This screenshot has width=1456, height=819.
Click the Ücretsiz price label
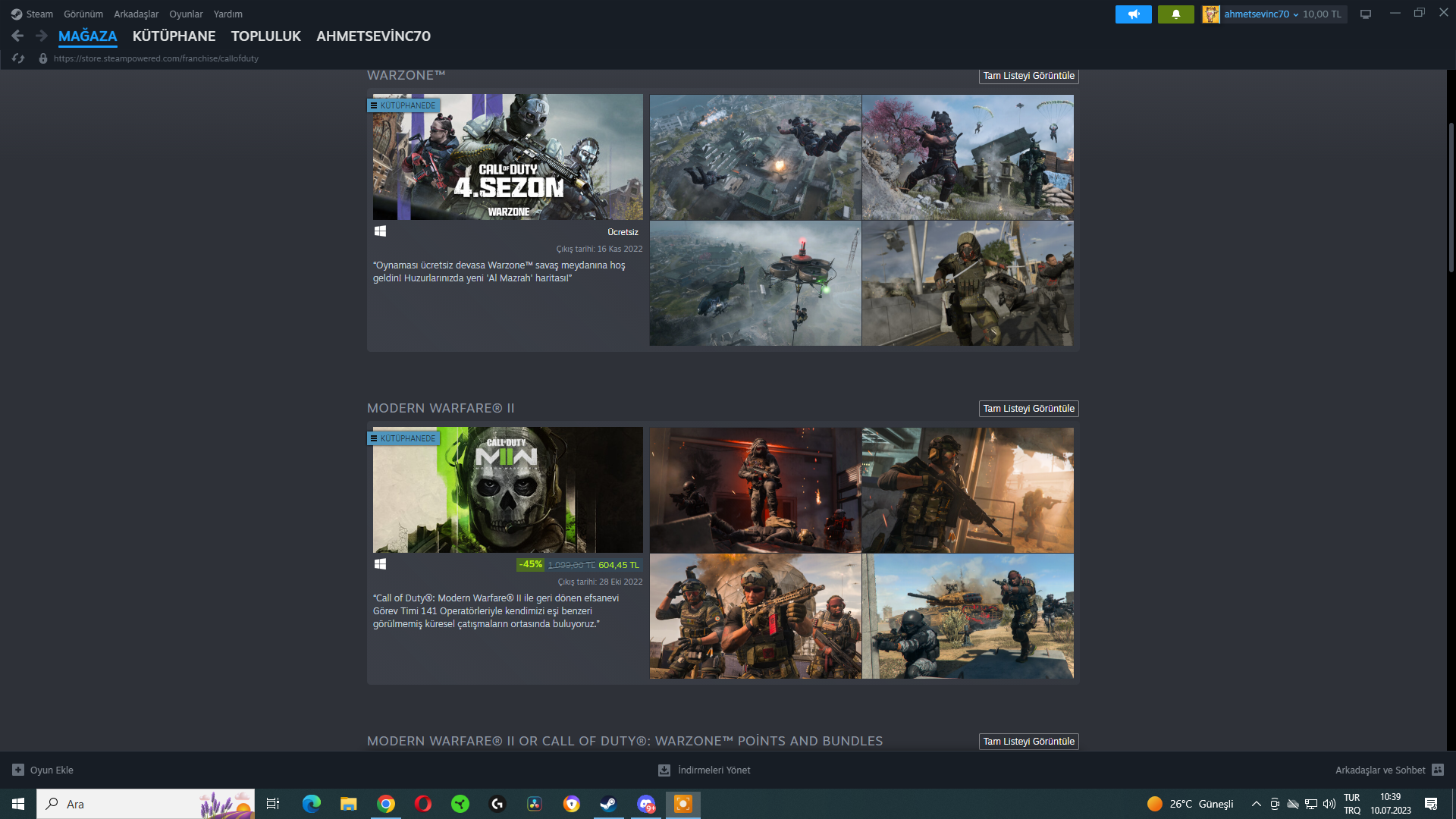tap(623, 232)
